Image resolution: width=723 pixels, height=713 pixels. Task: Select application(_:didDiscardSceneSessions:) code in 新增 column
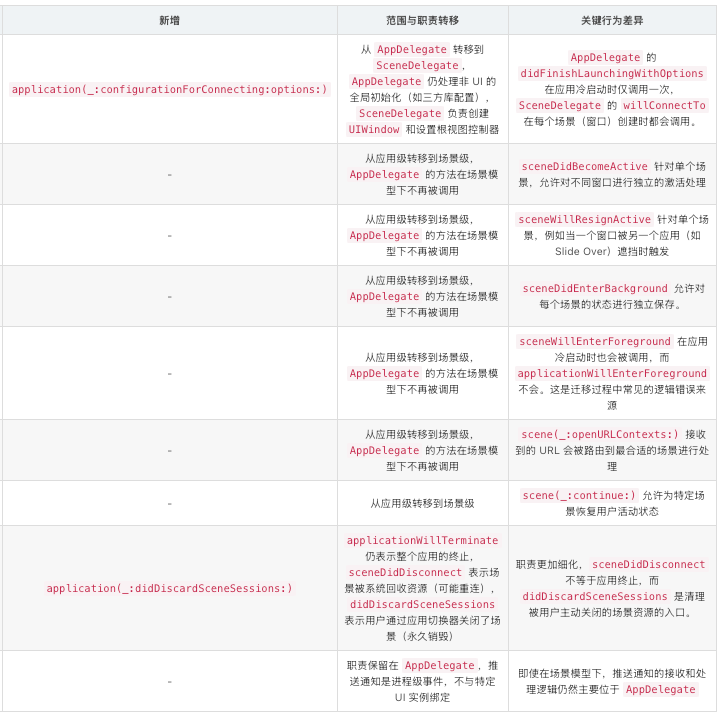(169, 588)
